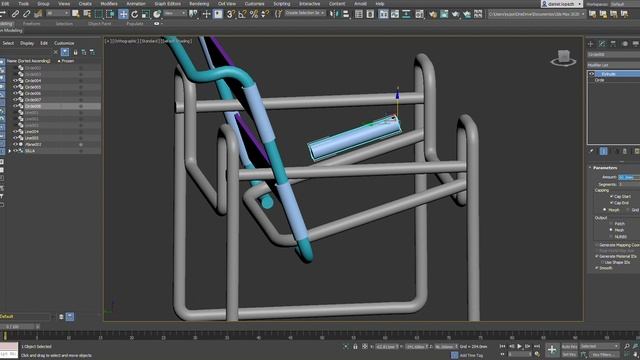This screenshot has height=360, width=640.
Task: Open the Create tab in command panel
Action: [x=591, y=44]
